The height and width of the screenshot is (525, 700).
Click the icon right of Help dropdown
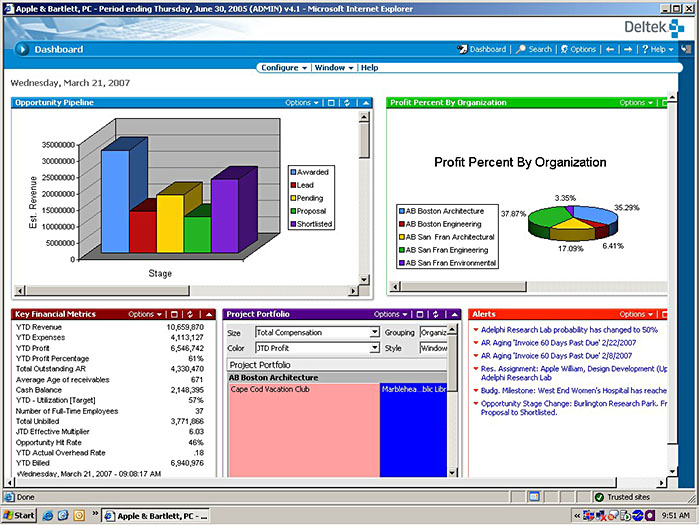[x=686, y=49]
